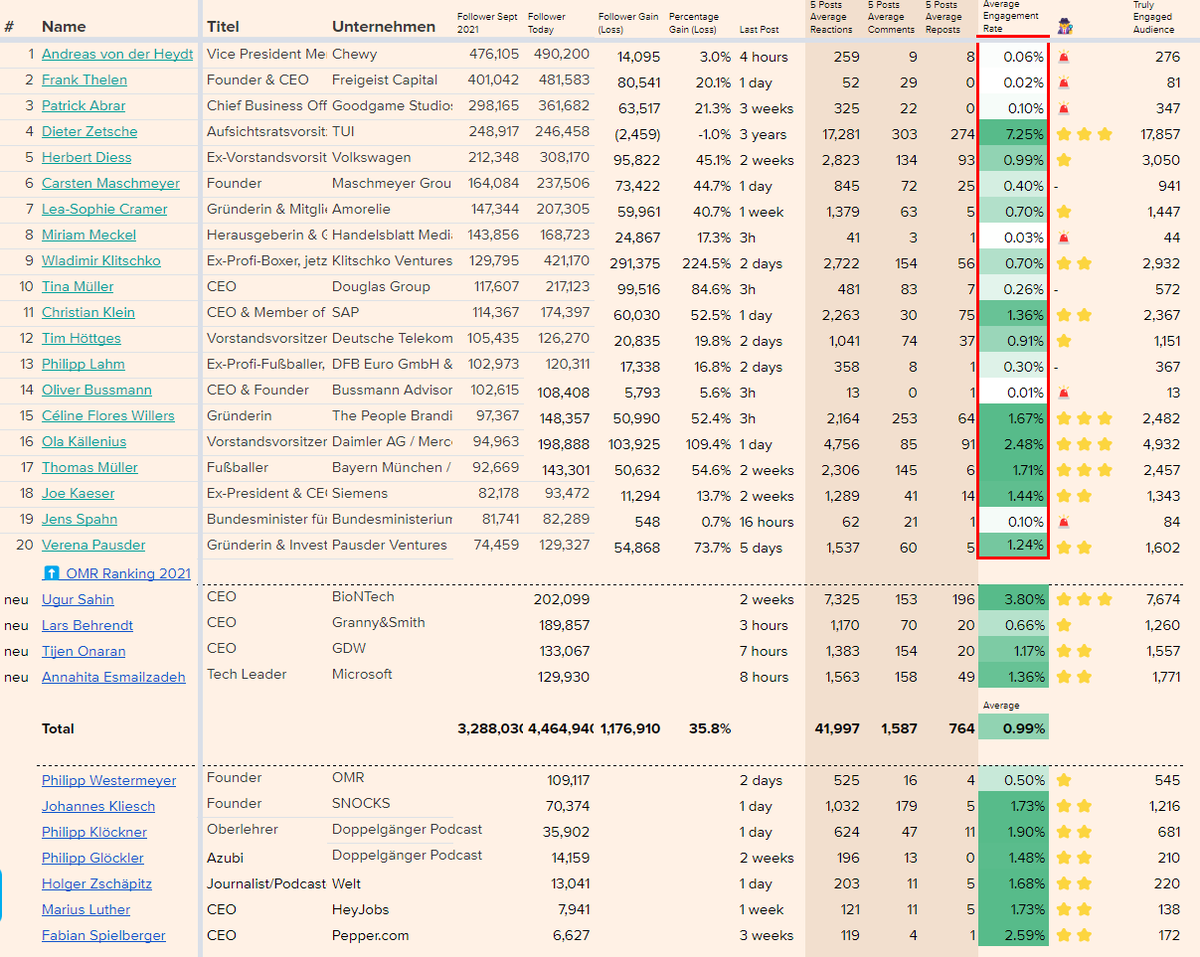1200x957 pixels.
Task: Click the Wladimir Klitschko name link
Action: point(101,261)
